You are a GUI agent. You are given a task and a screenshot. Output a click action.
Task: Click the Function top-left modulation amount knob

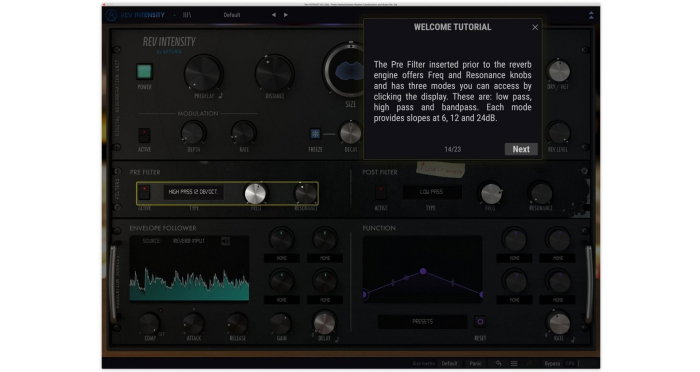515,239
